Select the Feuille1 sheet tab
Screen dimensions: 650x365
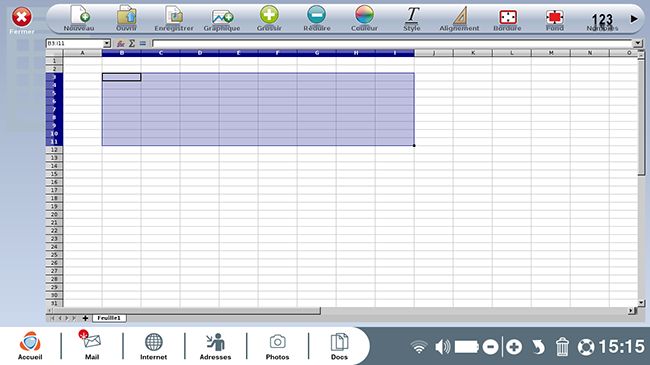click(109, 318)
